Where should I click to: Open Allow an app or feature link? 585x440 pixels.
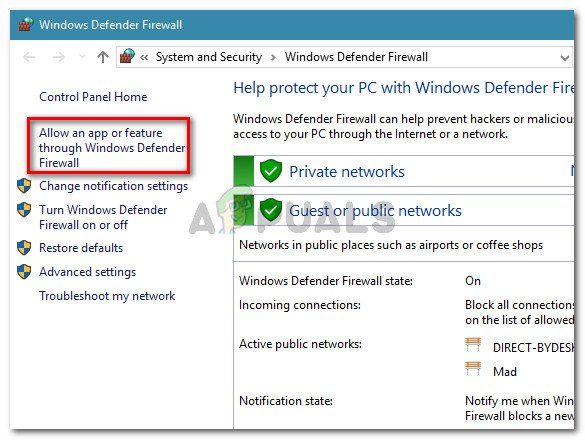tap(112, 148)
